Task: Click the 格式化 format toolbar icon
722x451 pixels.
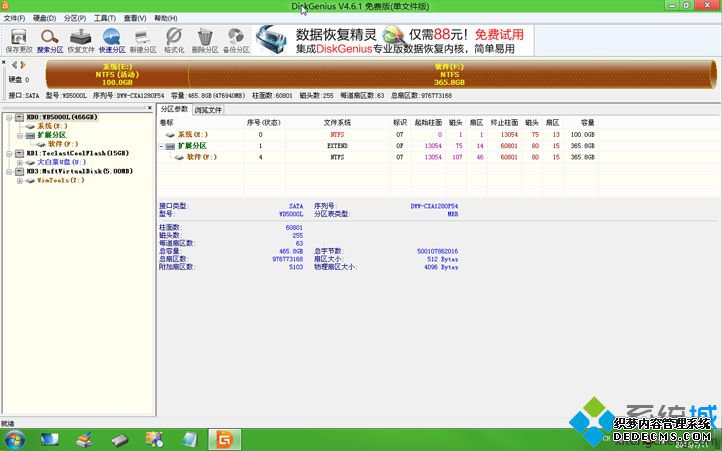Action: (174, 41)
